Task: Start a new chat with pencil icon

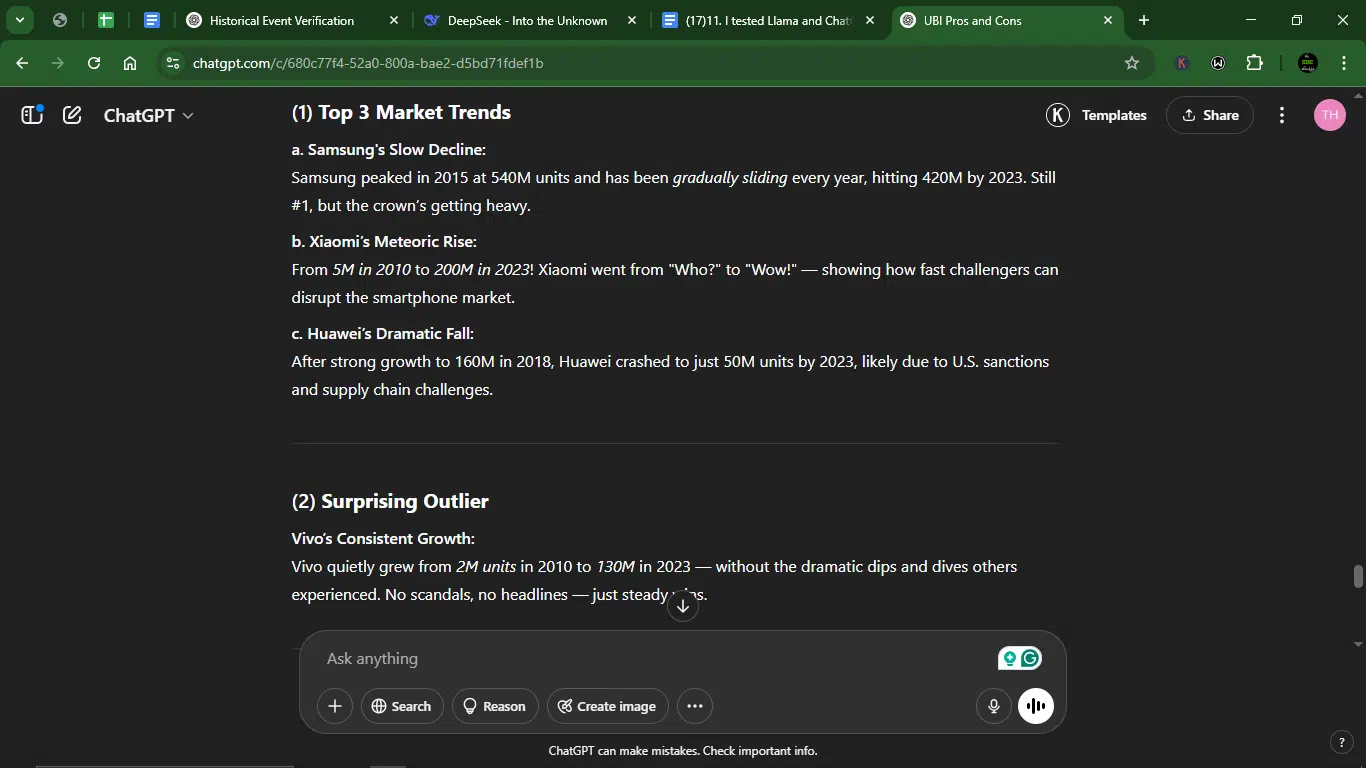Action: click(72, 115)
